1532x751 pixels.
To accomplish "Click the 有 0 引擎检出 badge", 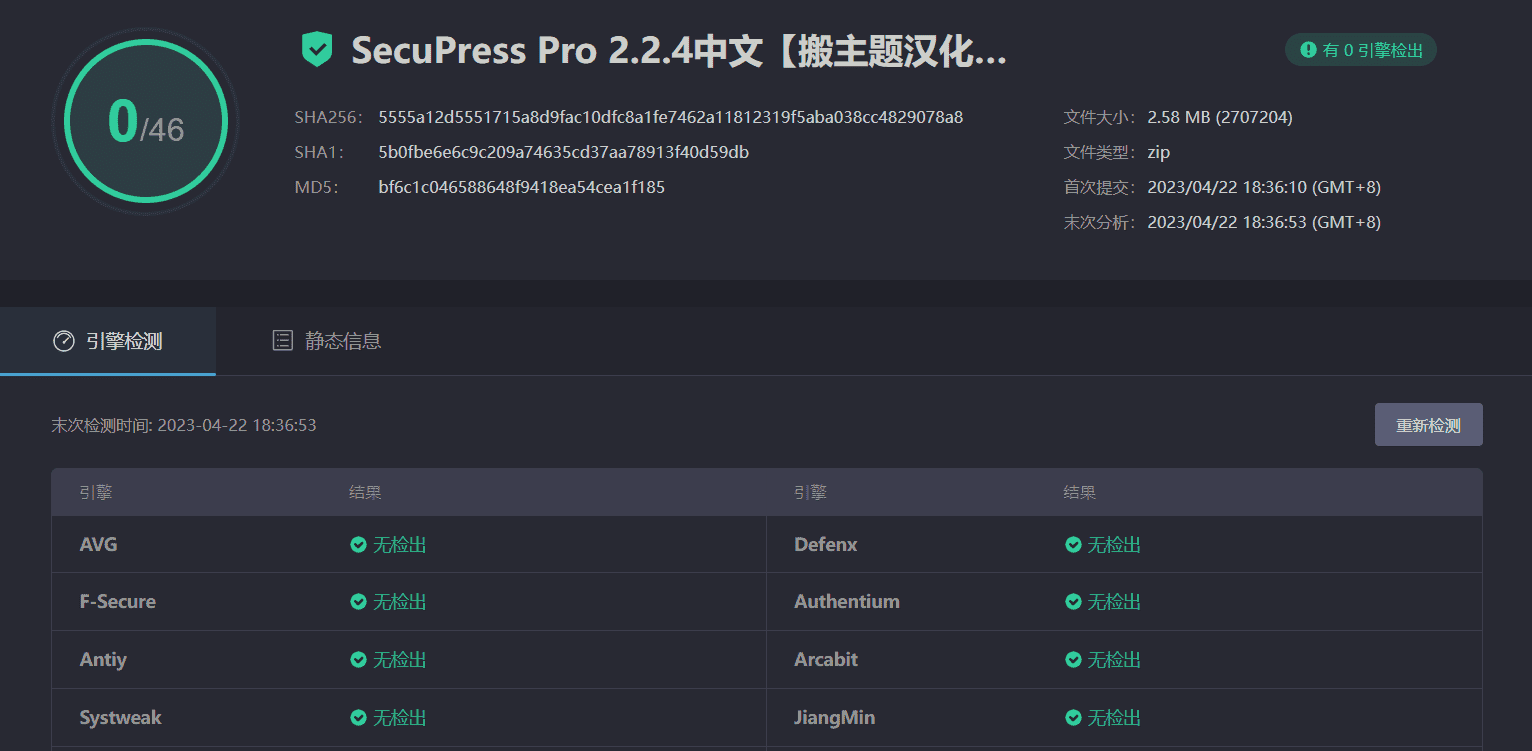I will (x=1361, y=50).
